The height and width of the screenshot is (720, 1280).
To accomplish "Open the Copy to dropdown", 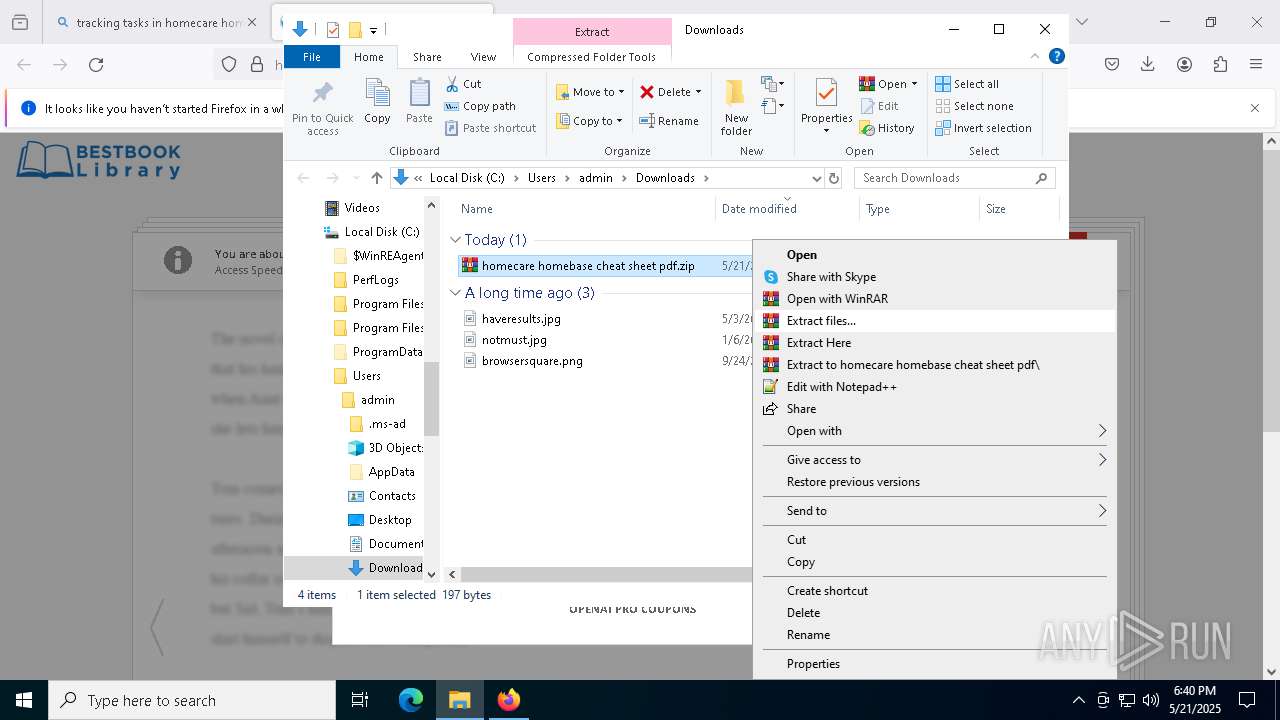I will click(590, 121).
